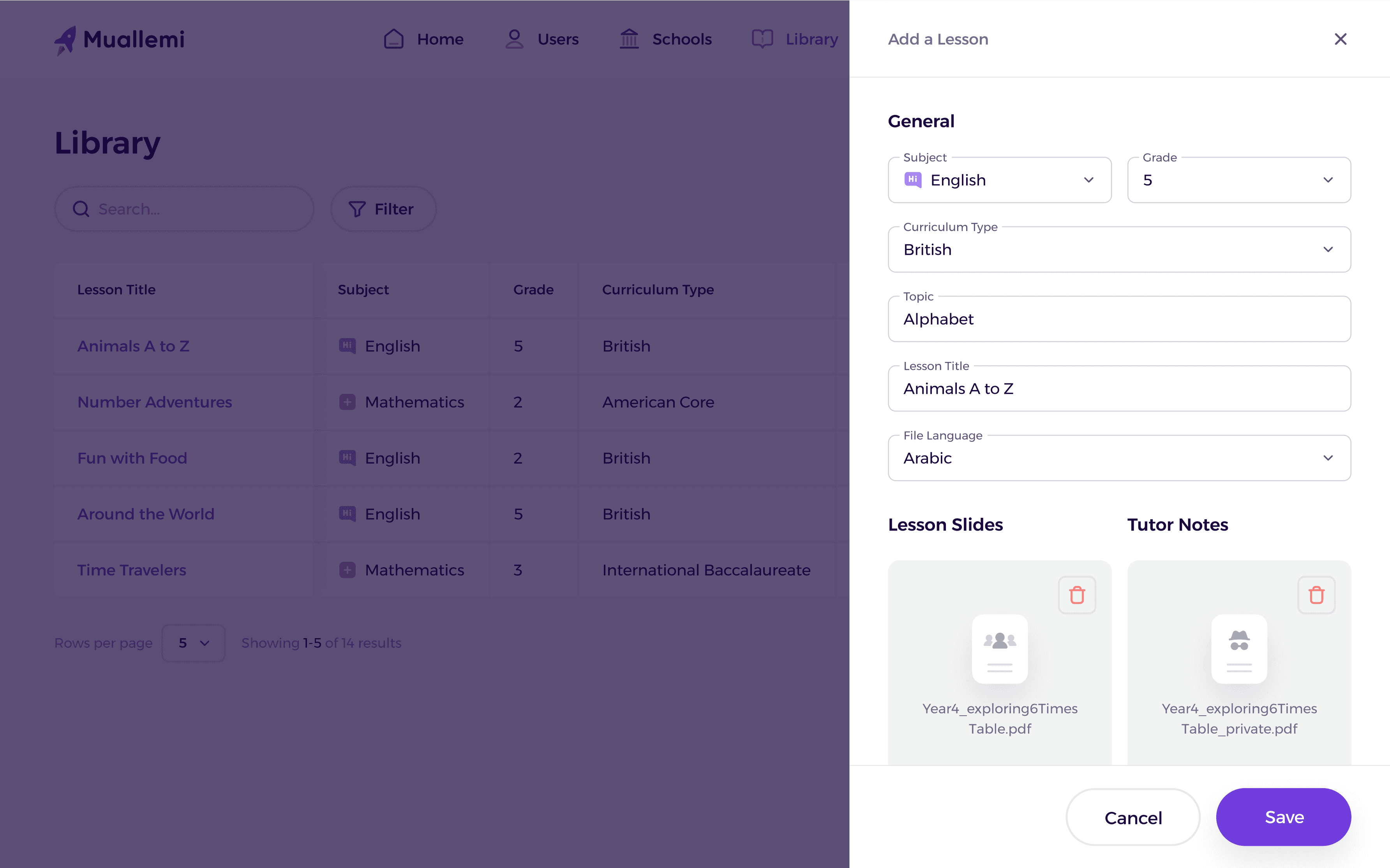Click the Lesson Slides document thumbnail
1390x868 pixels.
pos(1000,649)
